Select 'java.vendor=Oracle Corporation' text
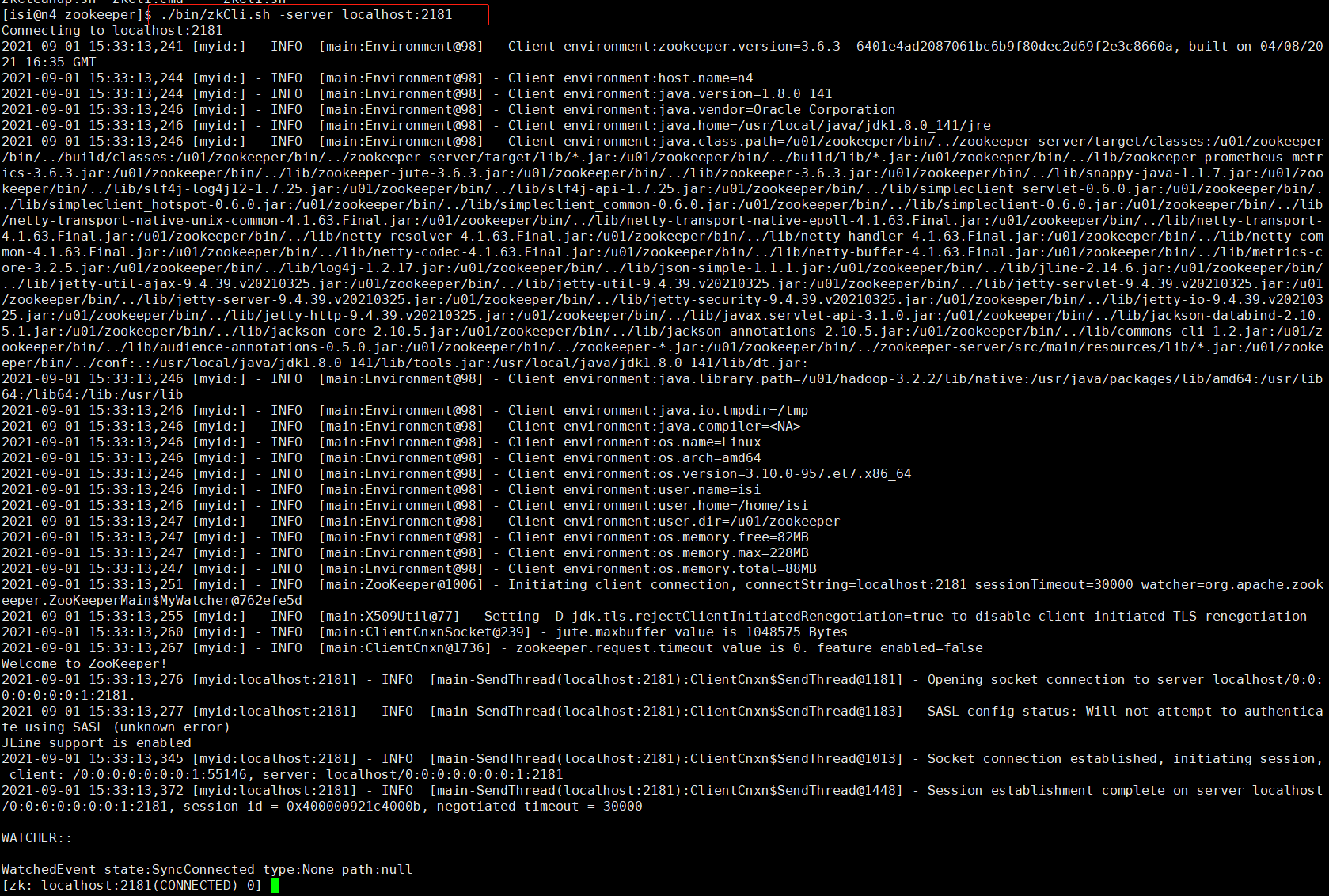The height and width of the screenshot is (896, 1329). tap(777, 109)
